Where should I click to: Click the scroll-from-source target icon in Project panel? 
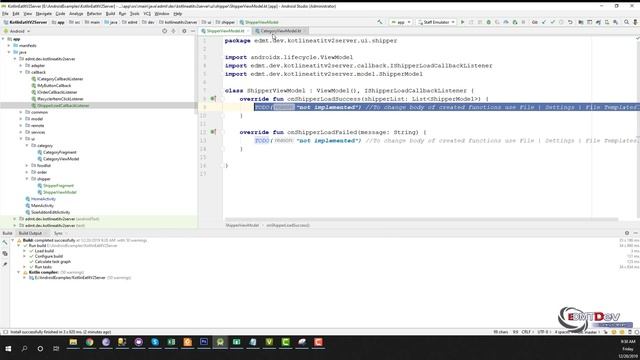(x=164, y=31)
